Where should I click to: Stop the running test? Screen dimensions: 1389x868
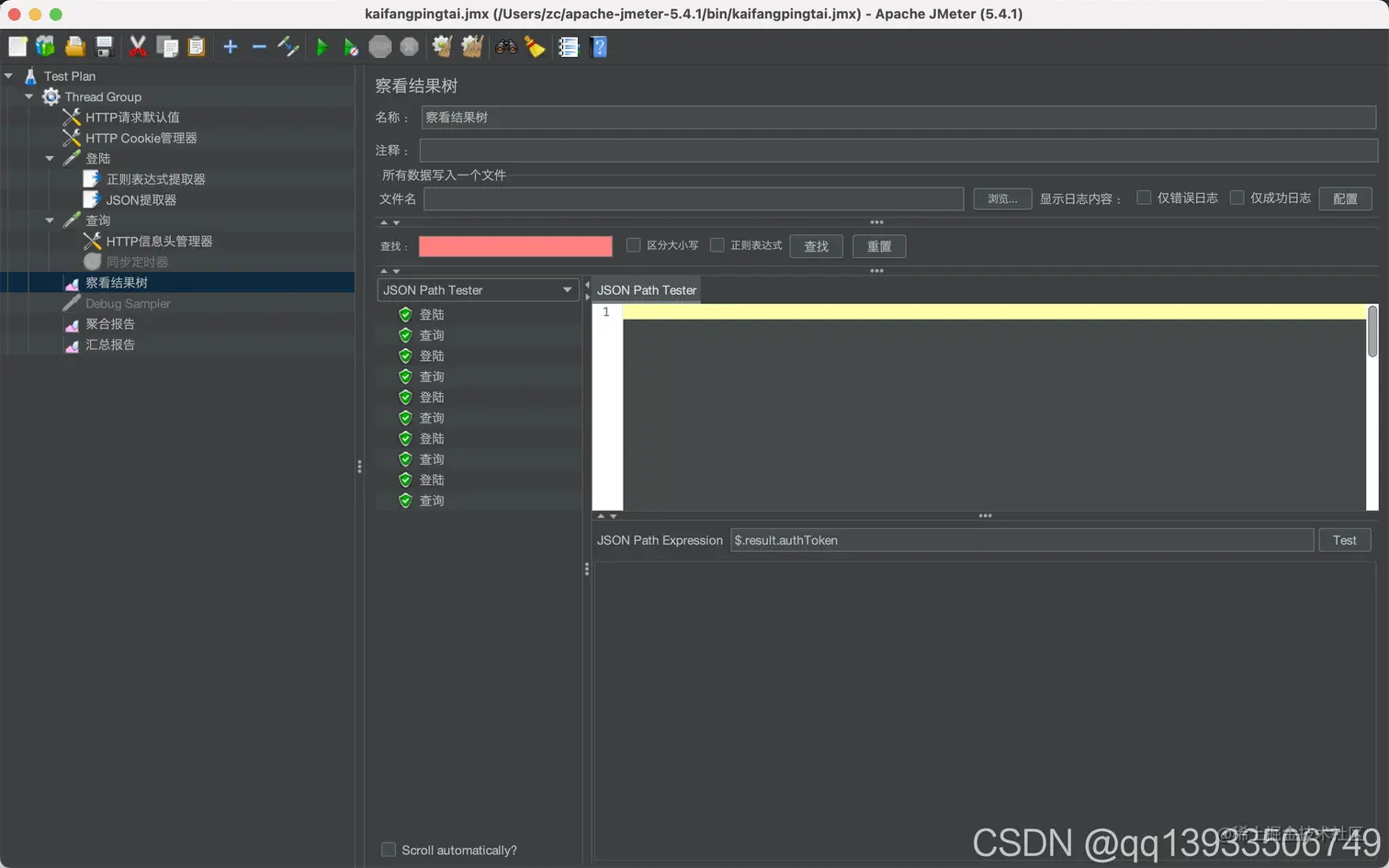tap(380, 47)
